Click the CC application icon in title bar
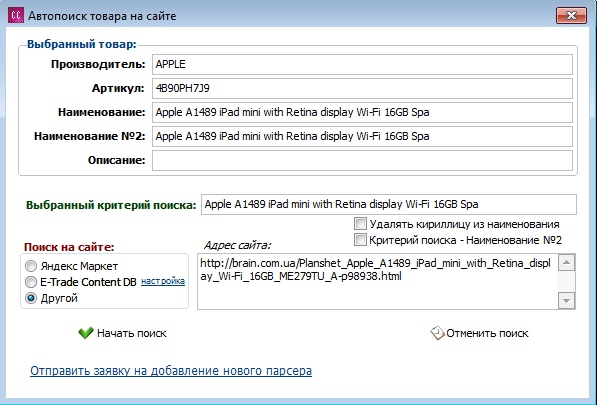Screen dimensions: 597x405 tap(16, 16)
